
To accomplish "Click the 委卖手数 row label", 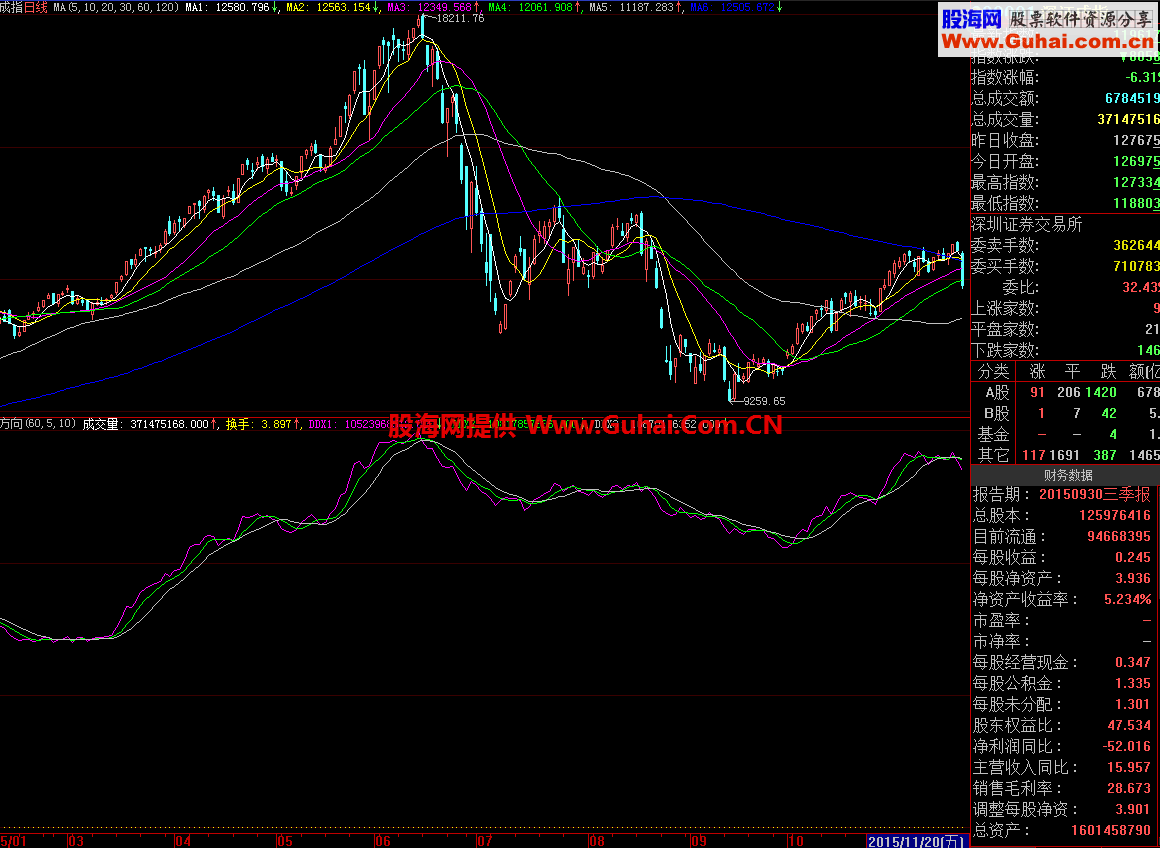I will coord(1005,245).
